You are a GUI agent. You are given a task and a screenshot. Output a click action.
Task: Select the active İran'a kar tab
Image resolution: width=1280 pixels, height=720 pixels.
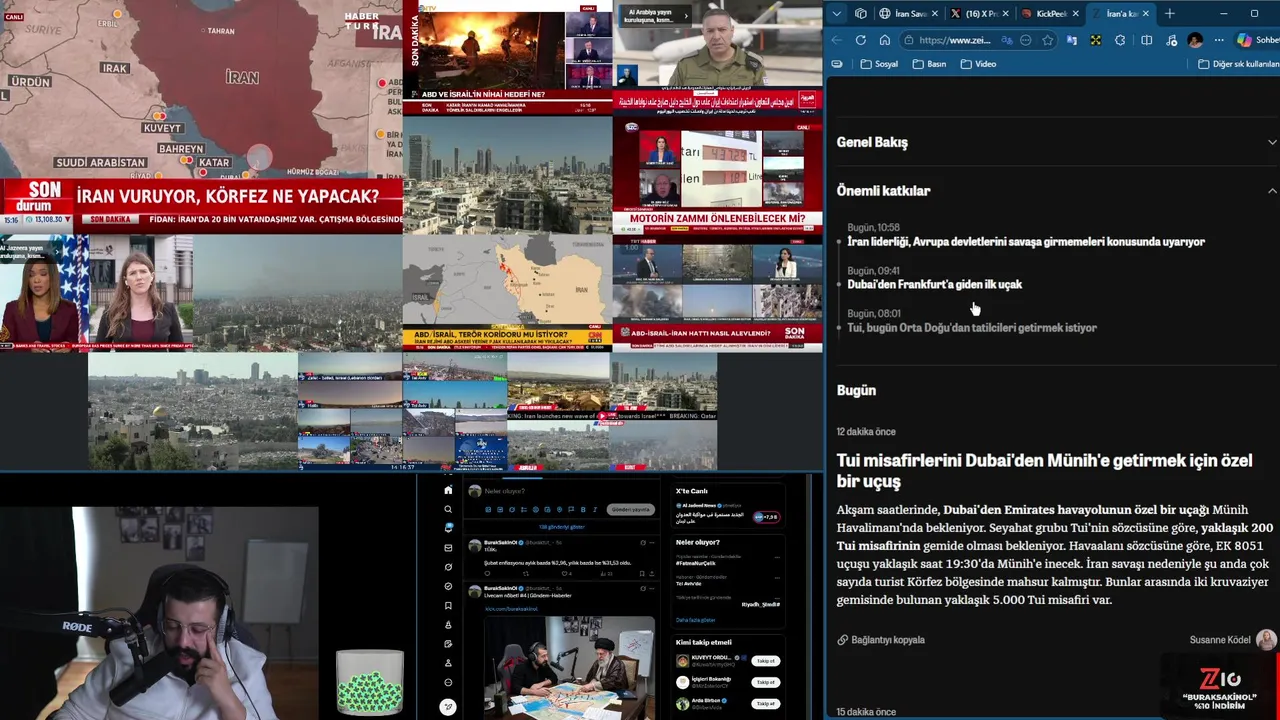(x=1121, y=13)
